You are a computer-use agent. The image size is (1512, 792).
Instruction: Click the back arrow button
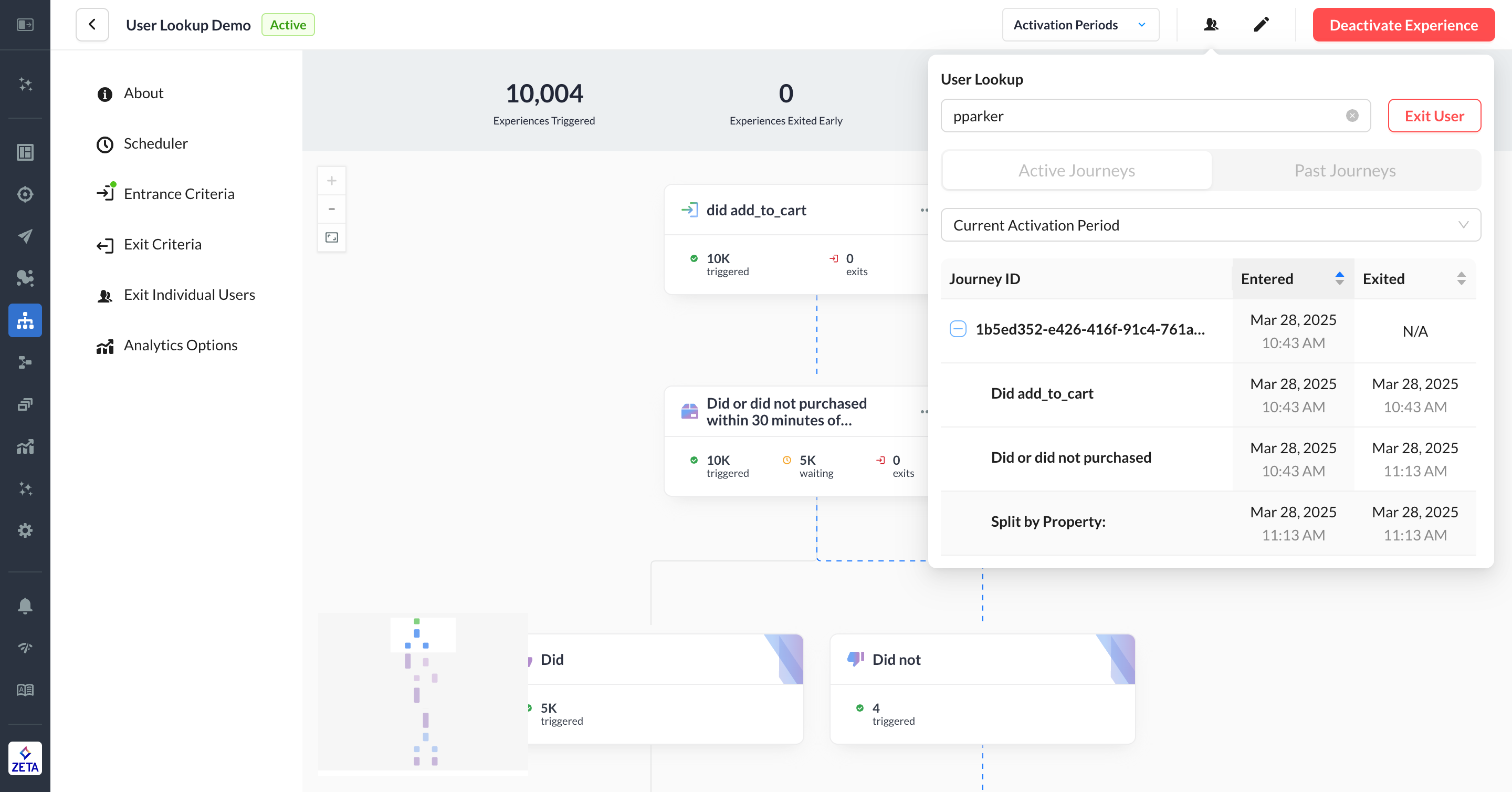pyautogui.click(x=92, y=25)
